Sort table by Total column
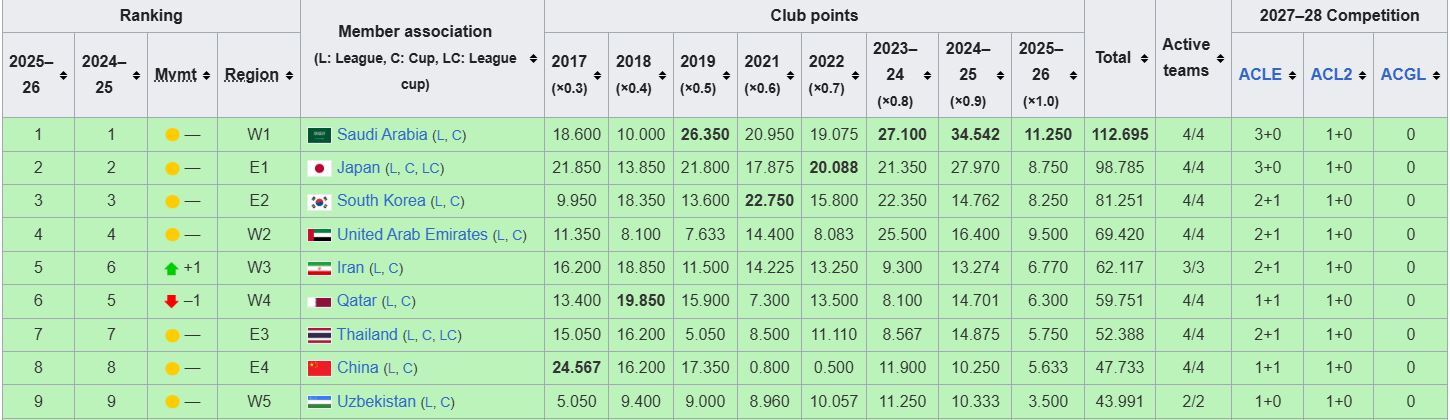Viewport: 1450px width, 420px height. (1120, 58)
